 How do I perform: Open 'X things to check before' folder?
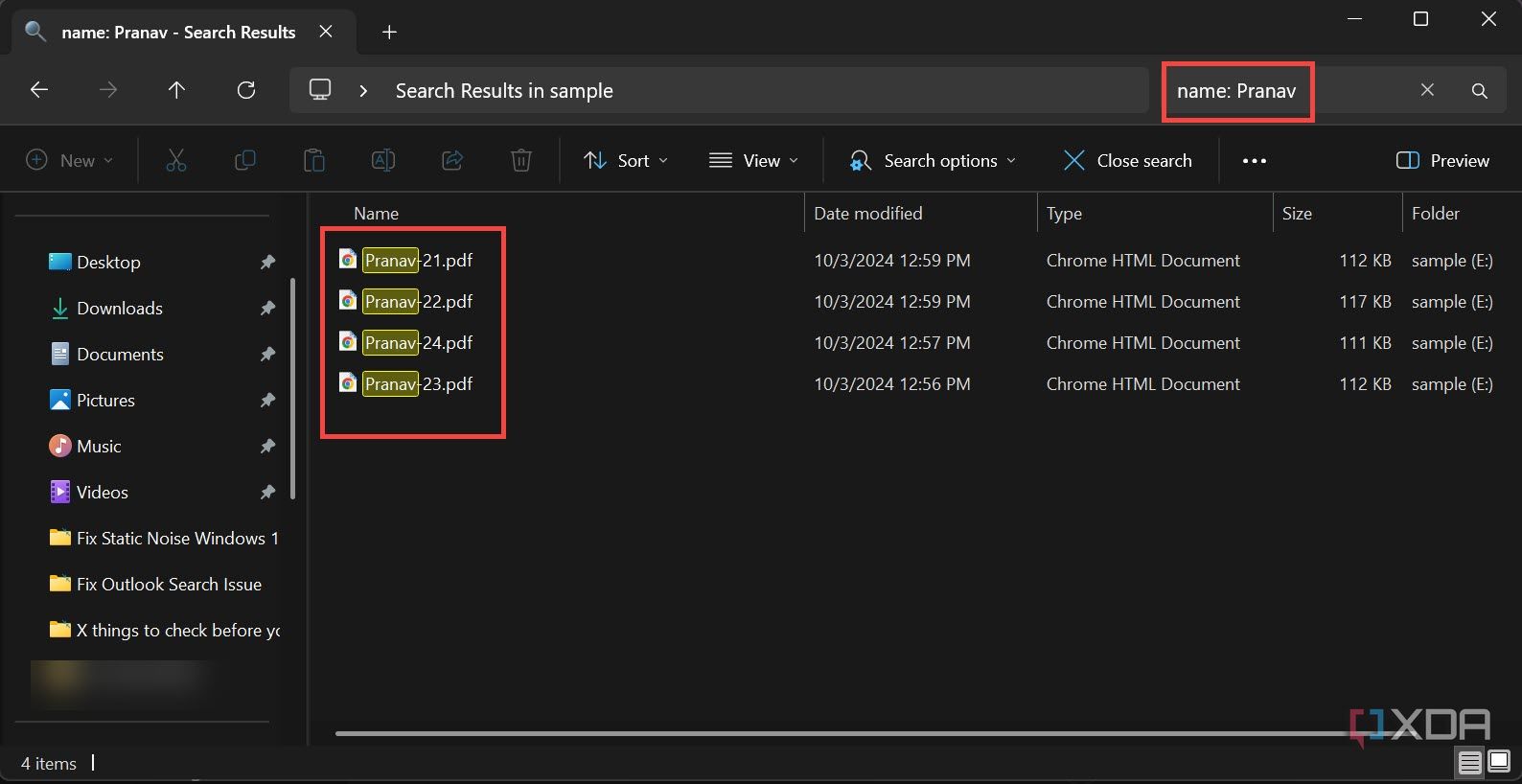(x=164, y=631)
